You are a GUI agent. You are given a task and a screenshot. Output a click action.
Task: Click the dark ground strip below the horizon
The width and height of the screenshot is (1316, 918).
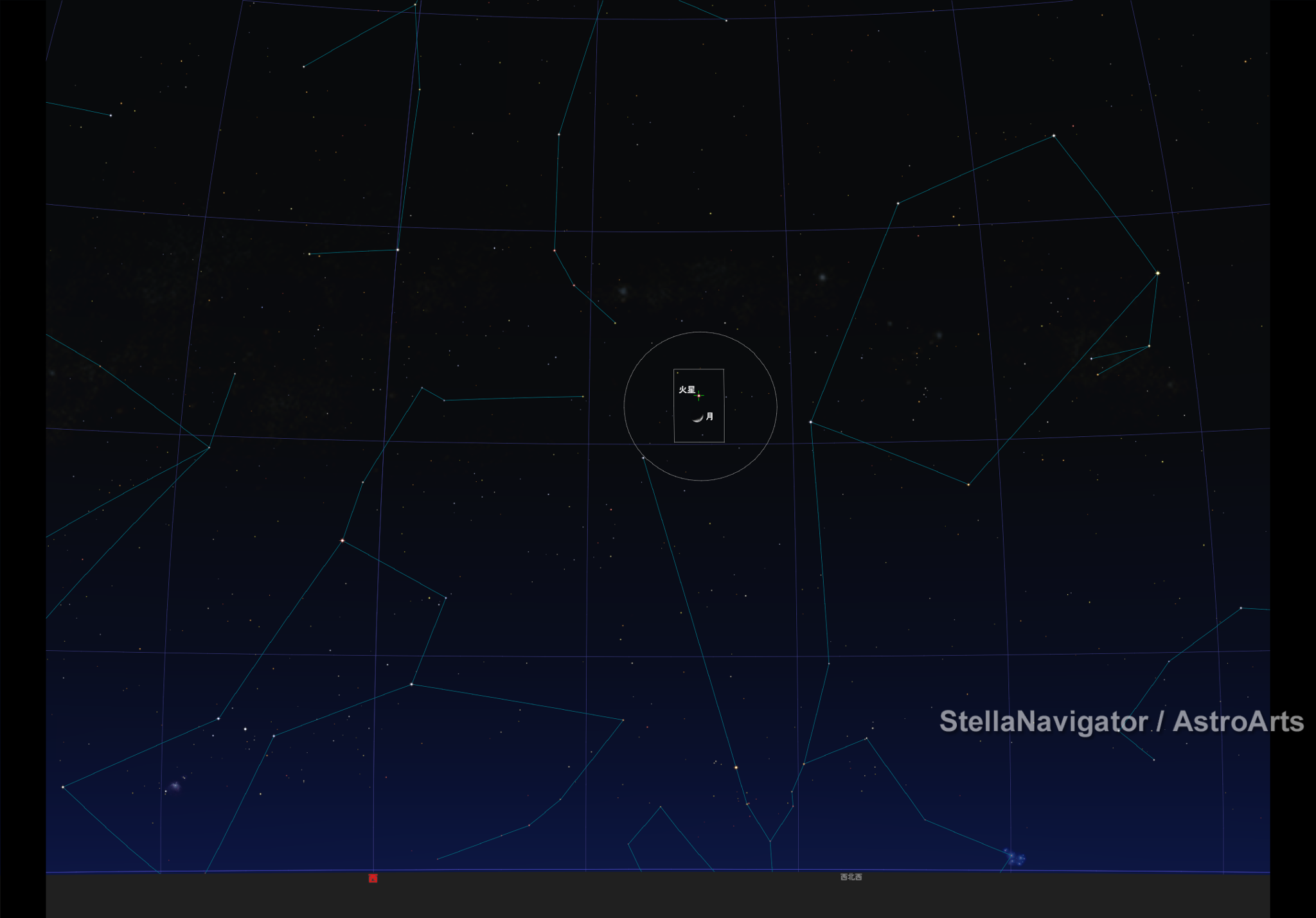click(643, 896)
